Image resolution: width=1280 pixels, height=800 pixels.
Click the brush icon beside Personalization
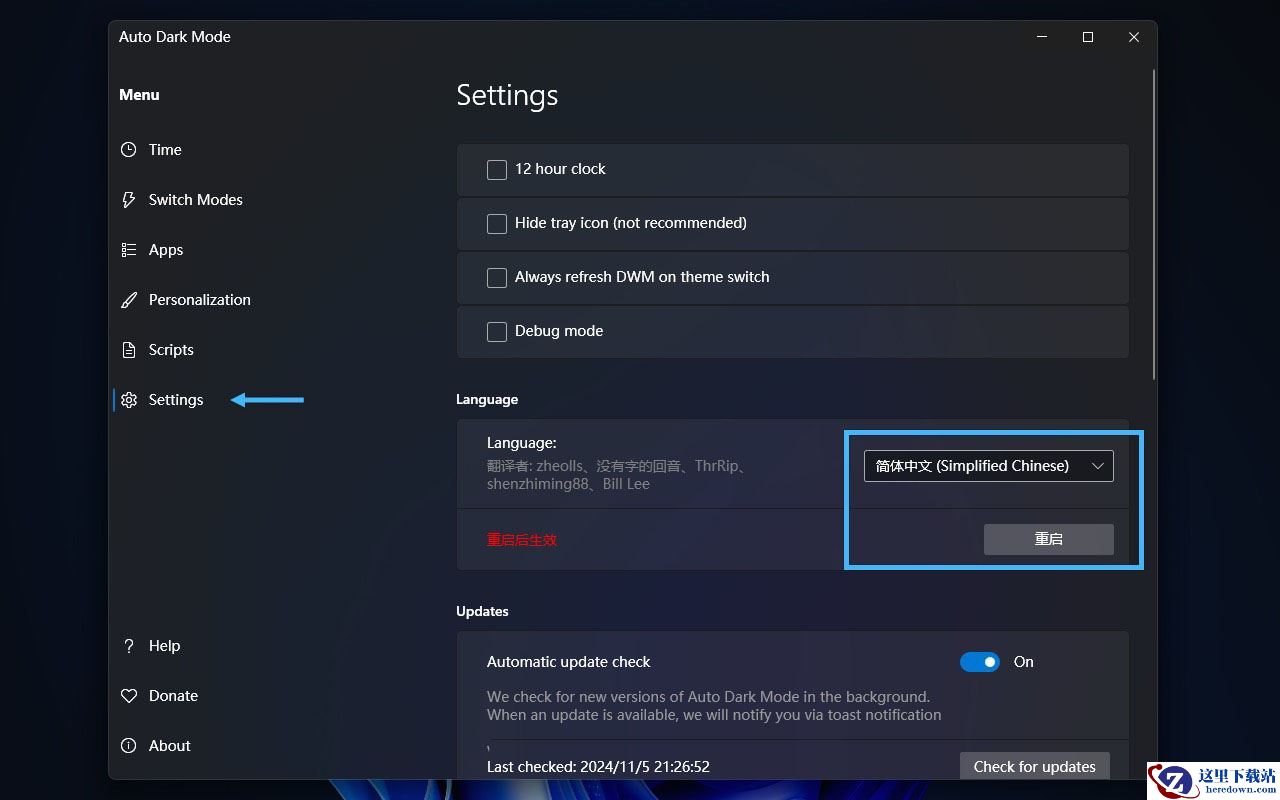point(128,300)
